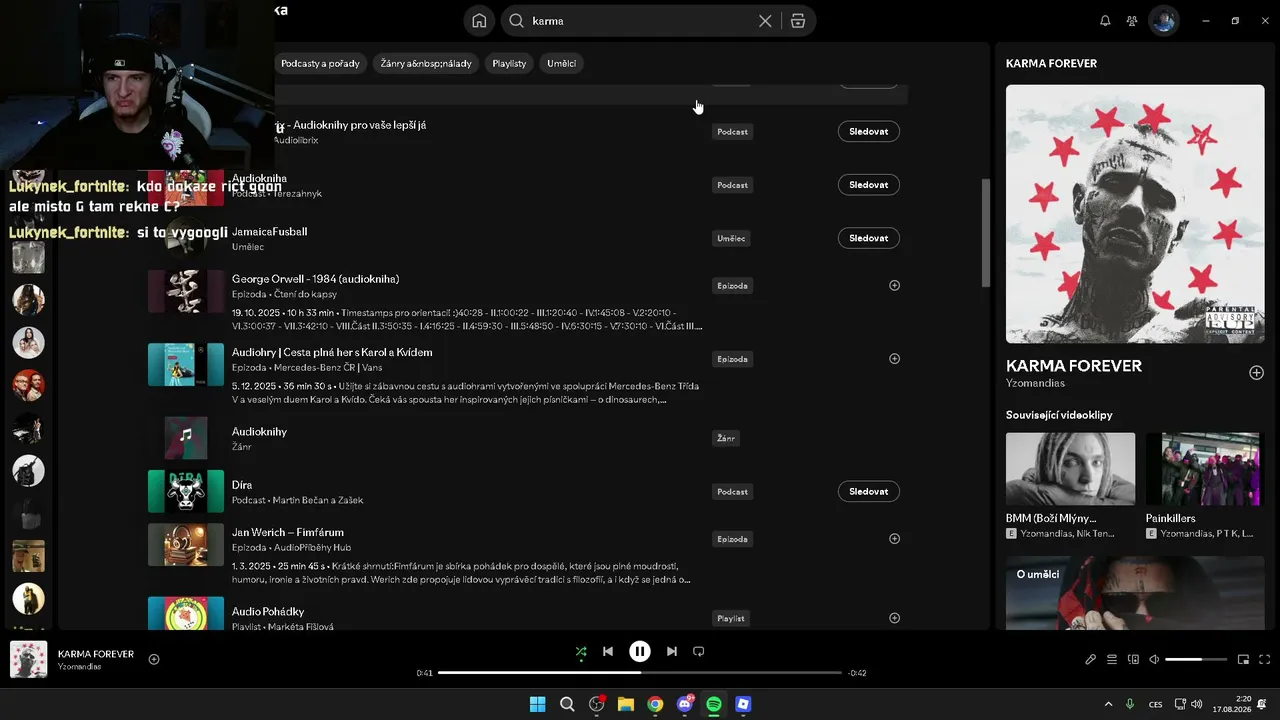
Task: Open the Díra podcast thumbnail
Action: point(186,491)
